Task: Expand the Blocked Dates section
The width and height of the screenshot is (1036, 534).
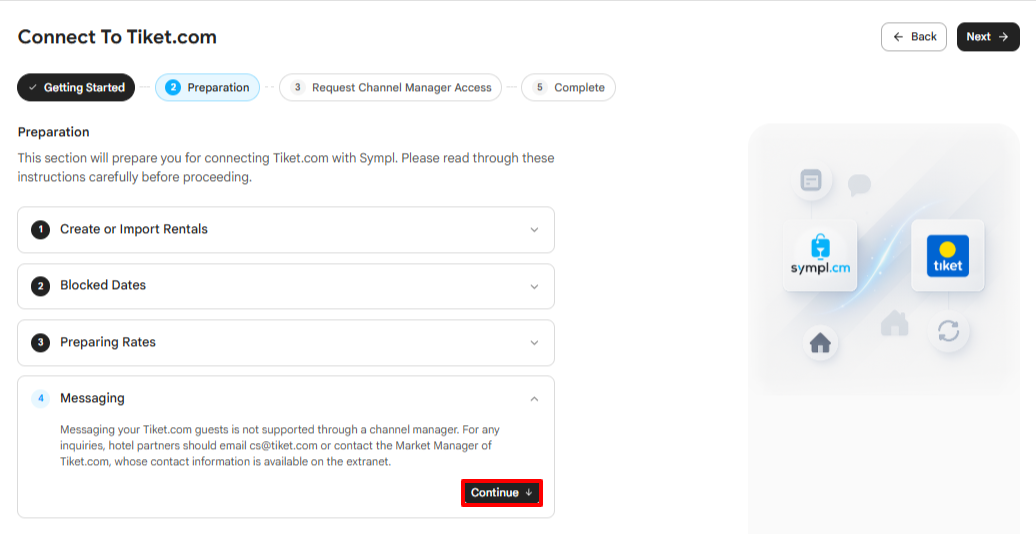Action: (285, 286)
